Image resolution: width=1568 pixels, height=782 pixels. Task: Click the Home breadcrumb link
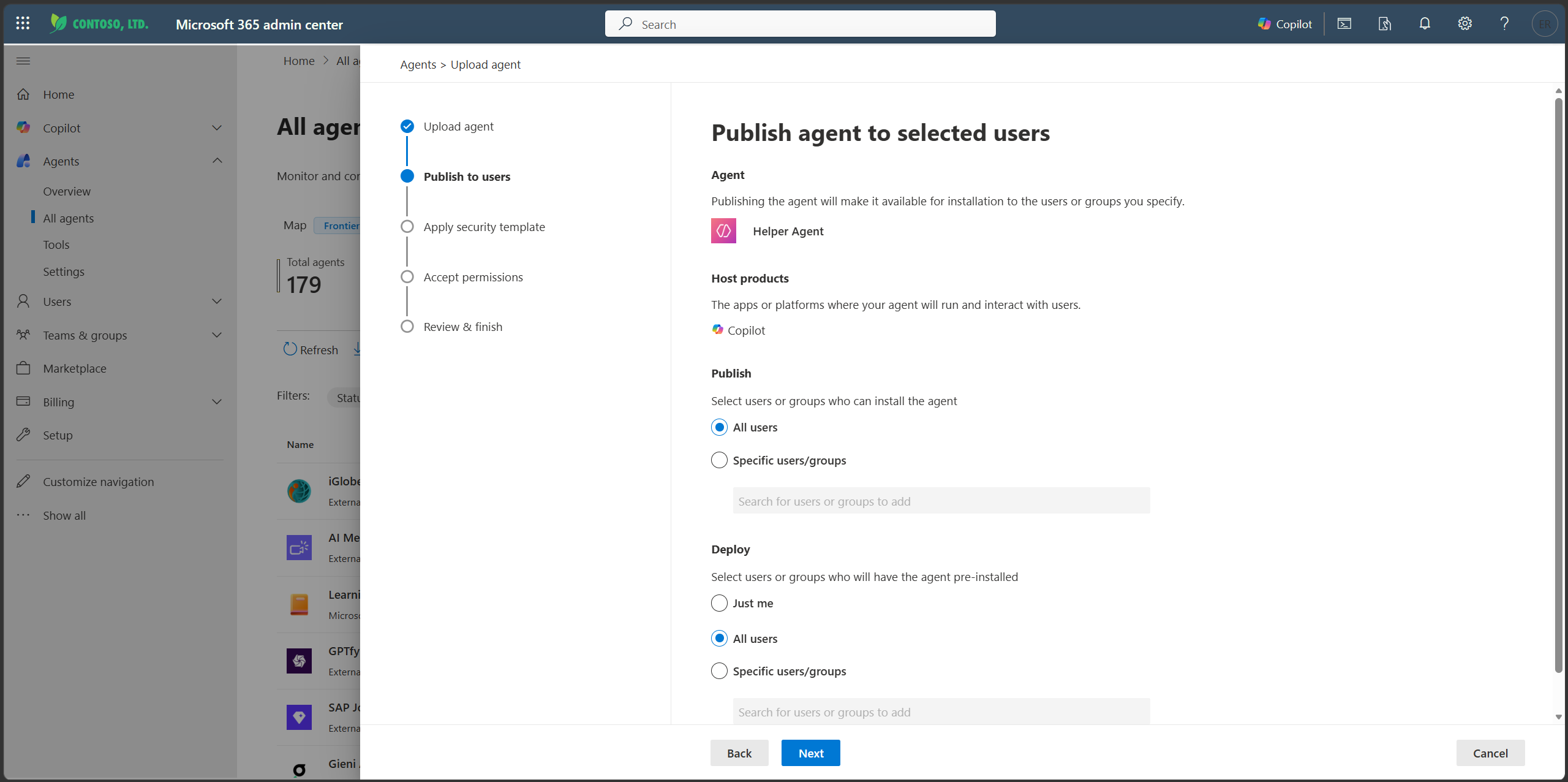(x=299, y=61)
